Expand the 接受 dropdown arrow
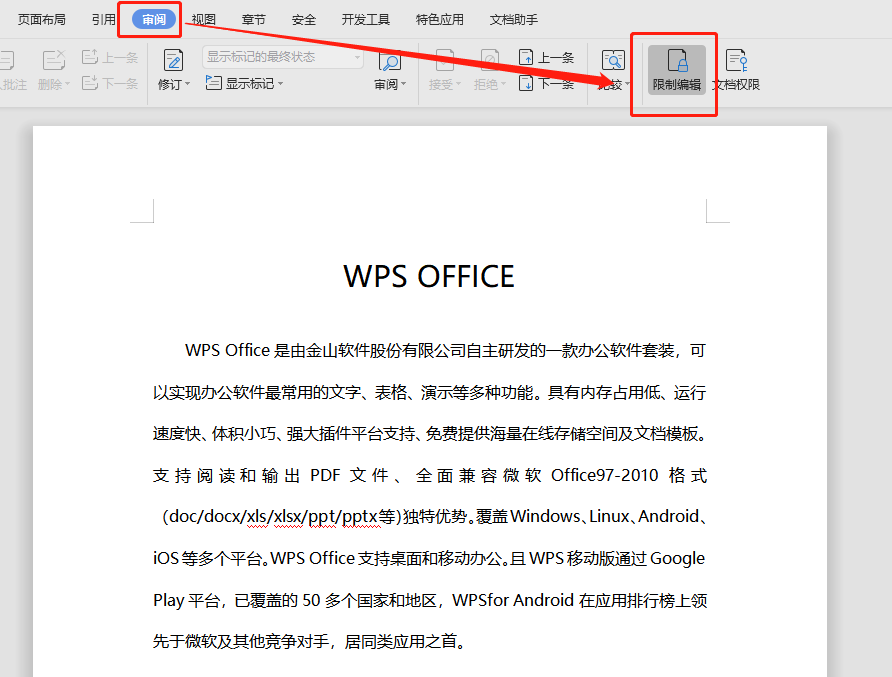Image resolution: width=892 pixels, height=677 pixels. click(459, 84)
